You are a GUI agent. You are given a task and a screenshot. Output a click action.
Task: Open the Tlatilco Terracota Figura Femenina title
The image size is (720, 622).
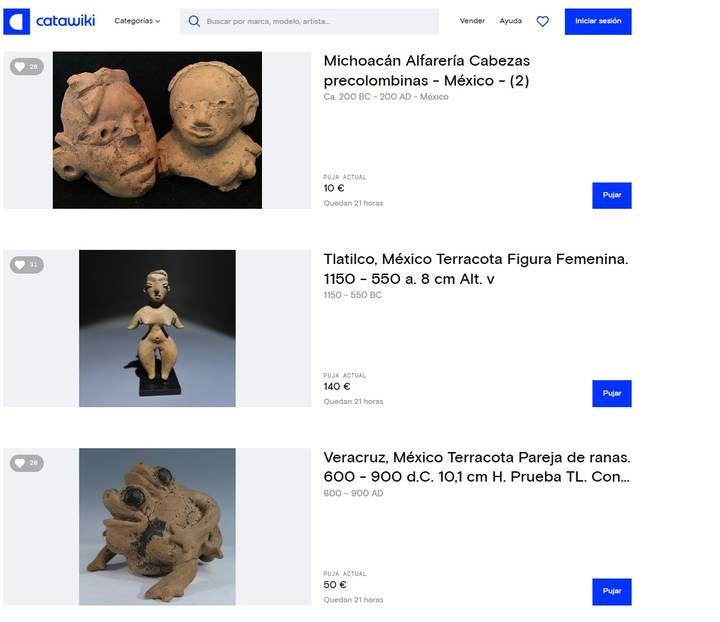(x=476, y=269)
